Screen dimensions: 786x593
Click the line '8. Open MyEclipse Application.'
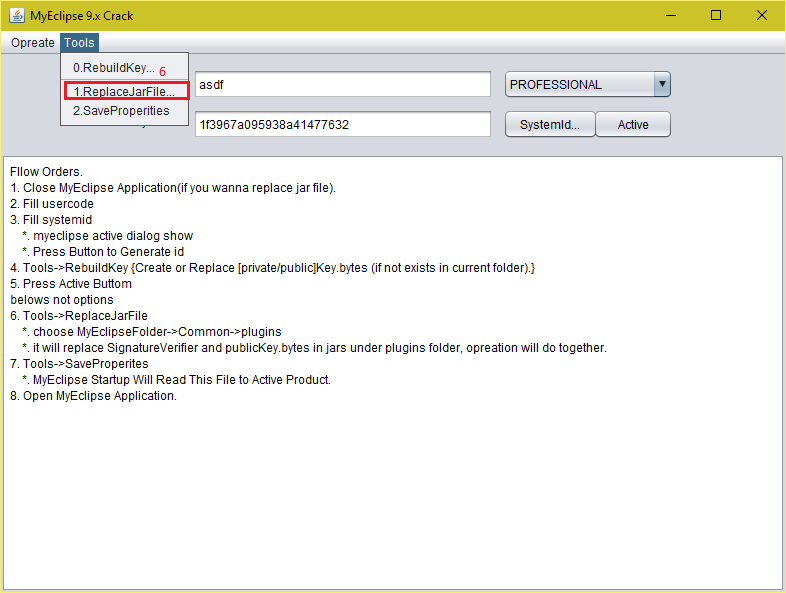tap(93, 396)
